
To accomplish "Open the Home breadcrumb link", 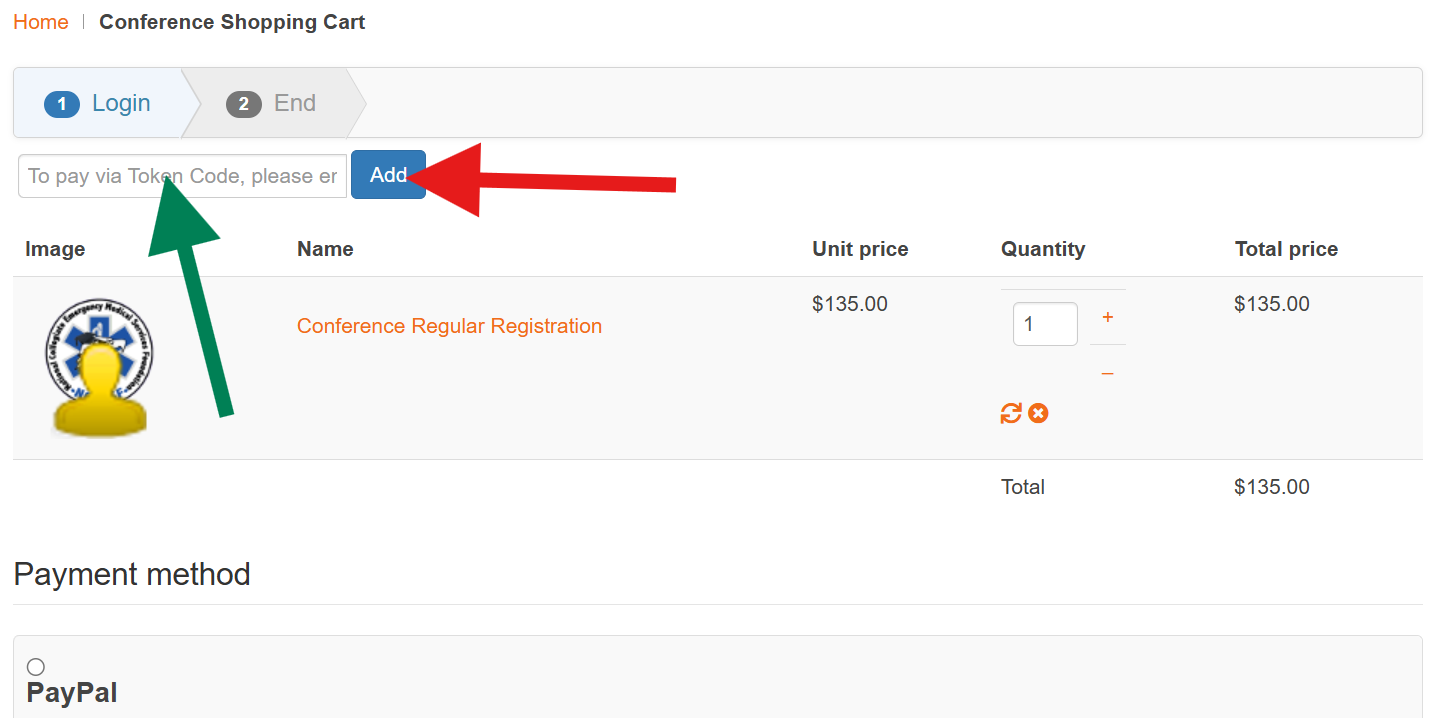I will [x=40, y=21].
